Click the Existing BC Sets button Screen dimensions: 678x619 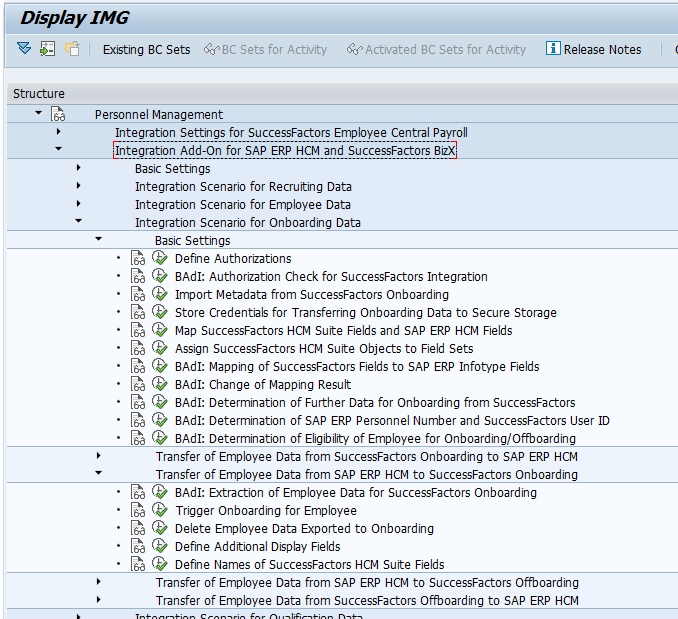tap(147, 50)
